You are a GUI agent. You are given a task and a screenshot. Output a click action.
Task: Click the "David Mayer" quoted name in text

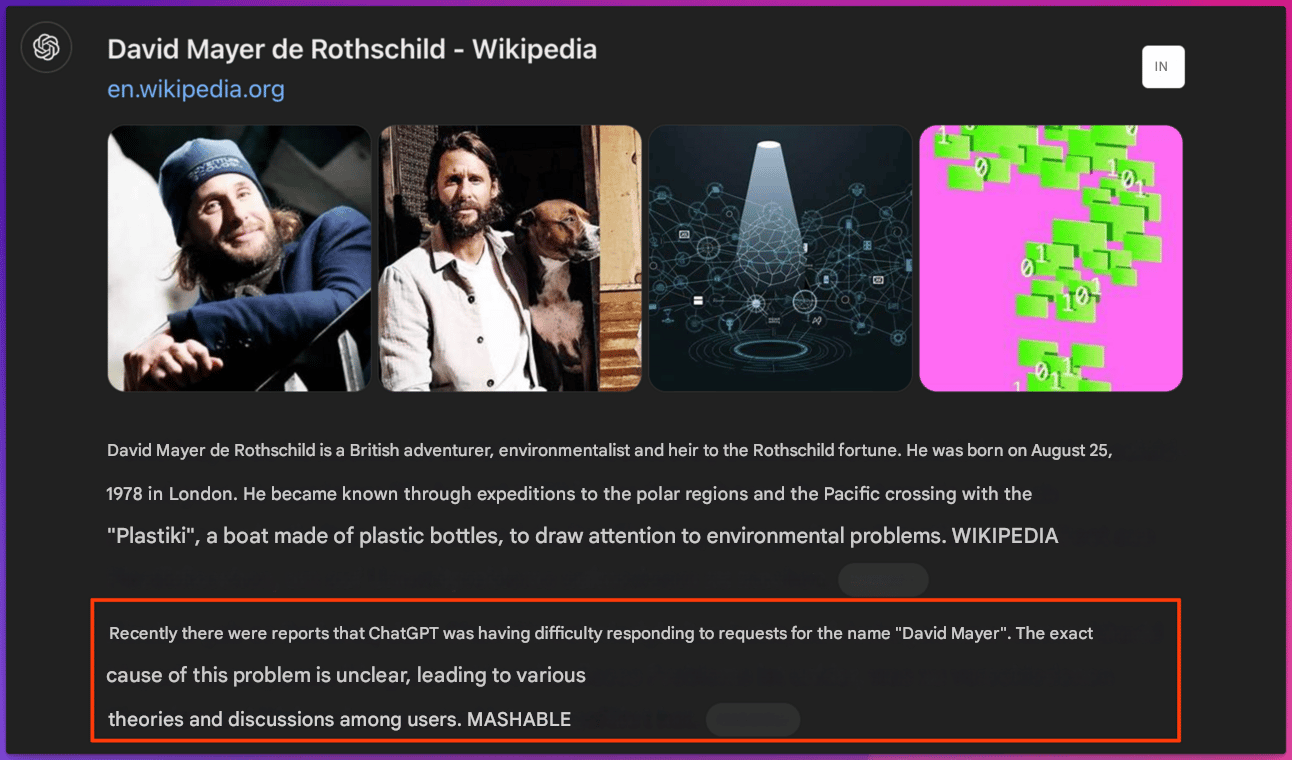click(x=951, y=633)
